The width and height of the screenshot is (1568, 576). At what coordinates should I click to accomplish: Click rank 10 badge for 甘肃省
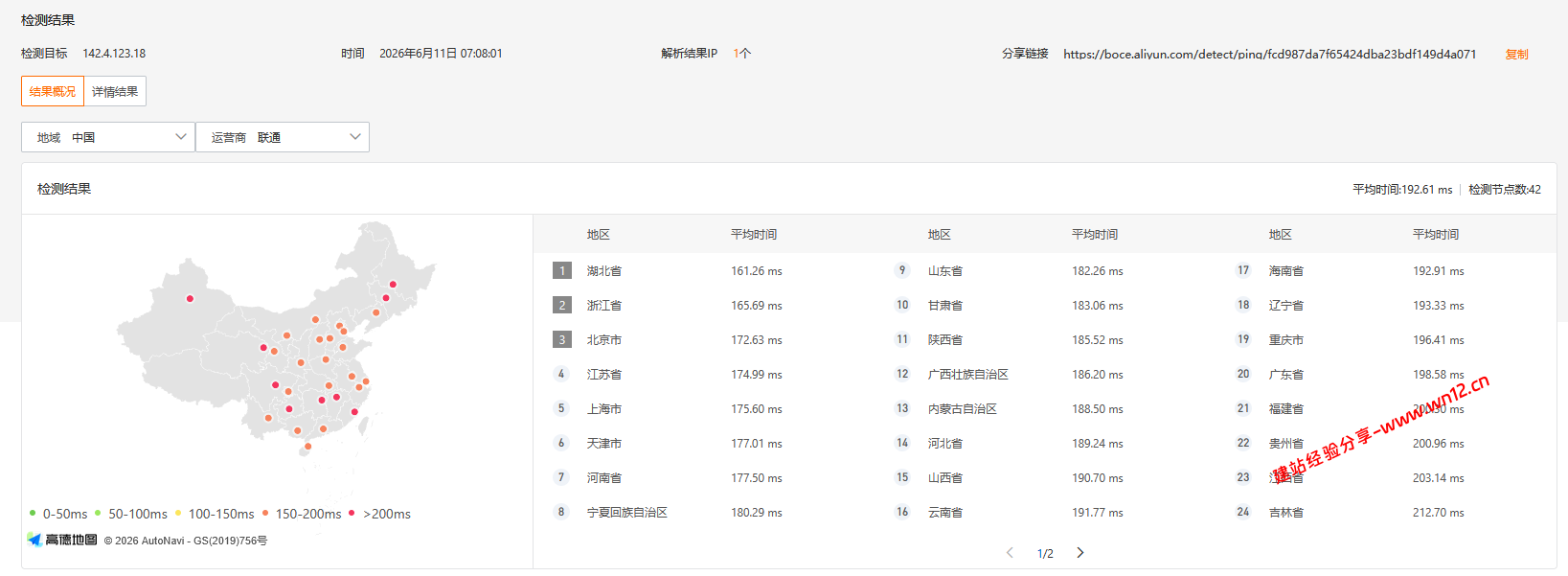(902, 305)
